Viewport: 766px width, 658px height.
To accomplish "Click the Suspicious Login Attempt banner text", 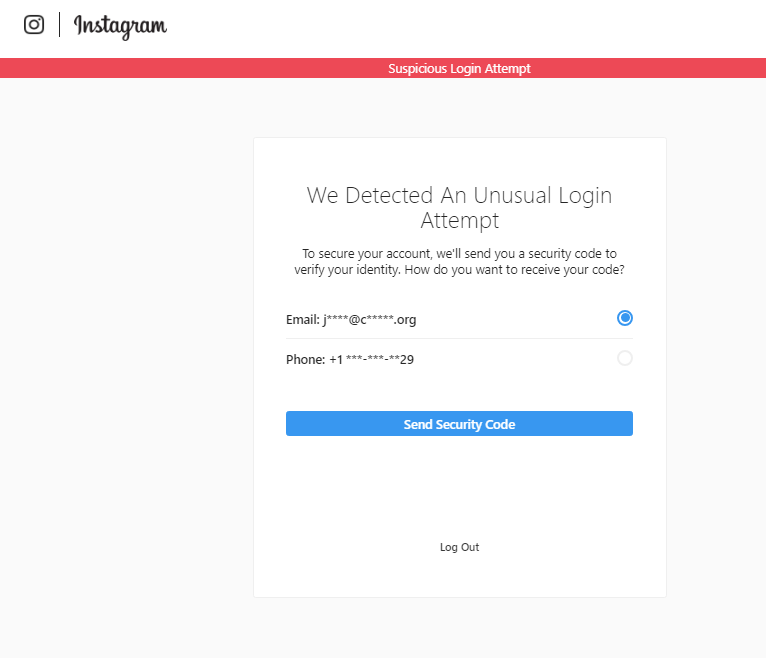I will click(459, 69).
